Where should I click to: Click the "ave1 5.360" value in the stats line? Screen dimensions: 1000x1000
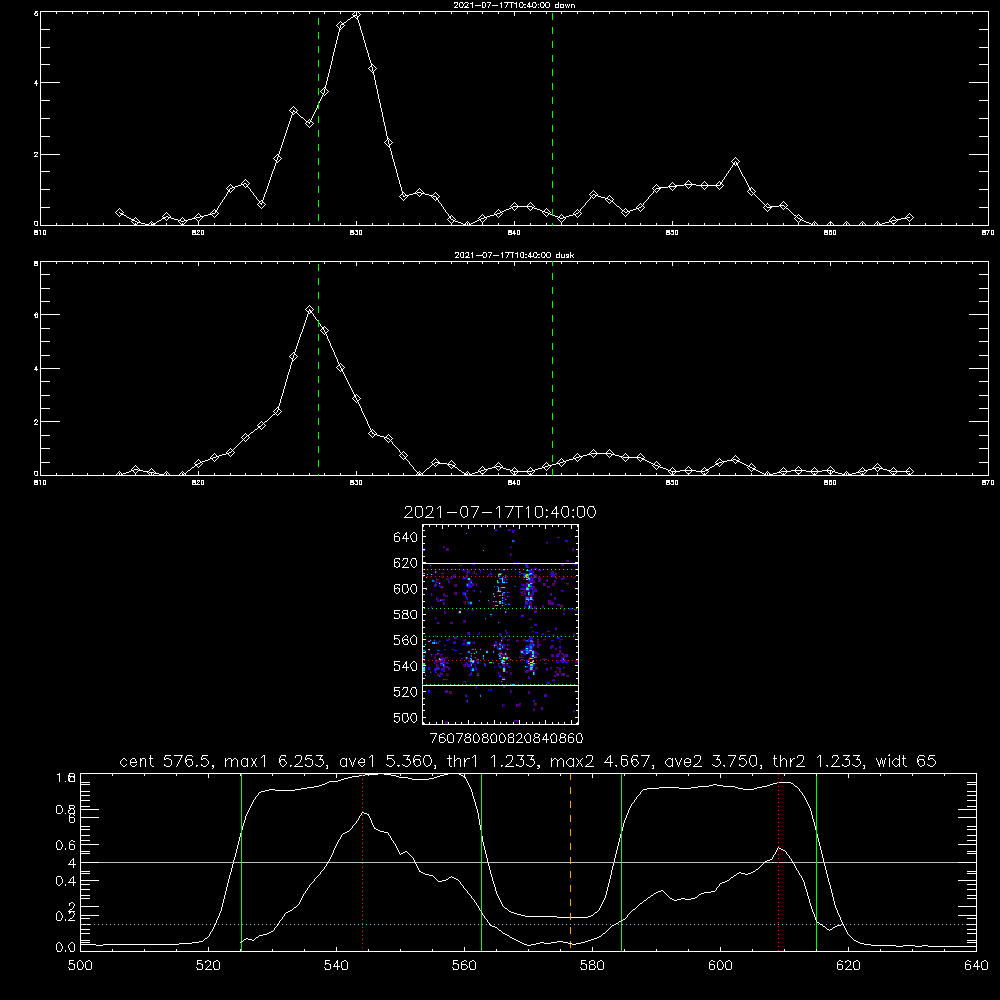coord(389,761)
